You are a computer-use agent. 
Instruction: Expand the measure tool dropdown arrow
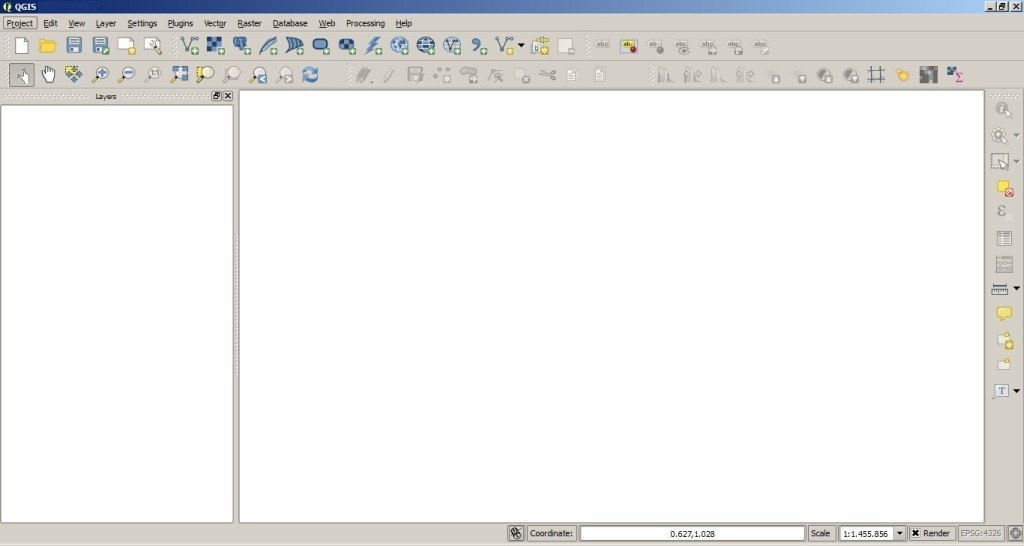point(1016,288)
